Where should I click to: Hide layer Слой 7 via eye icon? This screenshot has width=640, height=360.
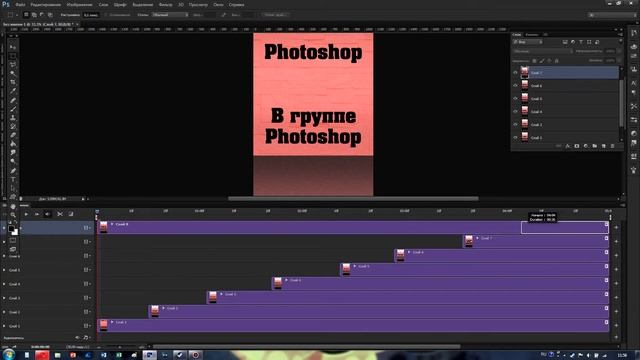pyautogui.click(x=515, y=73)
